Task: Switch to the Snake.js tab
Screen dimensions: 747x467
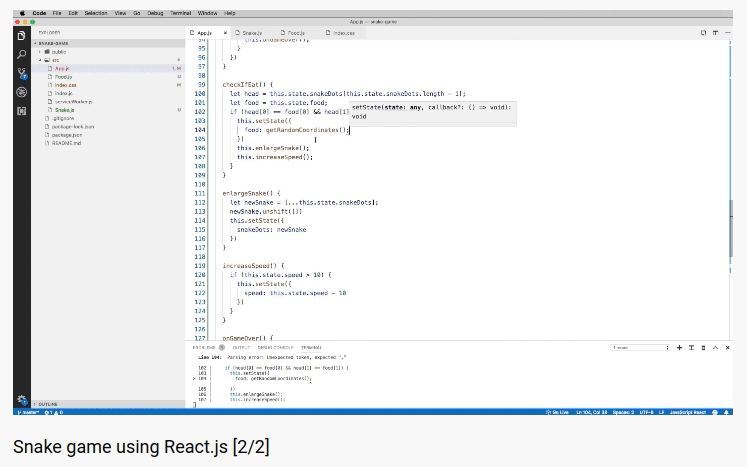Action: tap(252, 33)
